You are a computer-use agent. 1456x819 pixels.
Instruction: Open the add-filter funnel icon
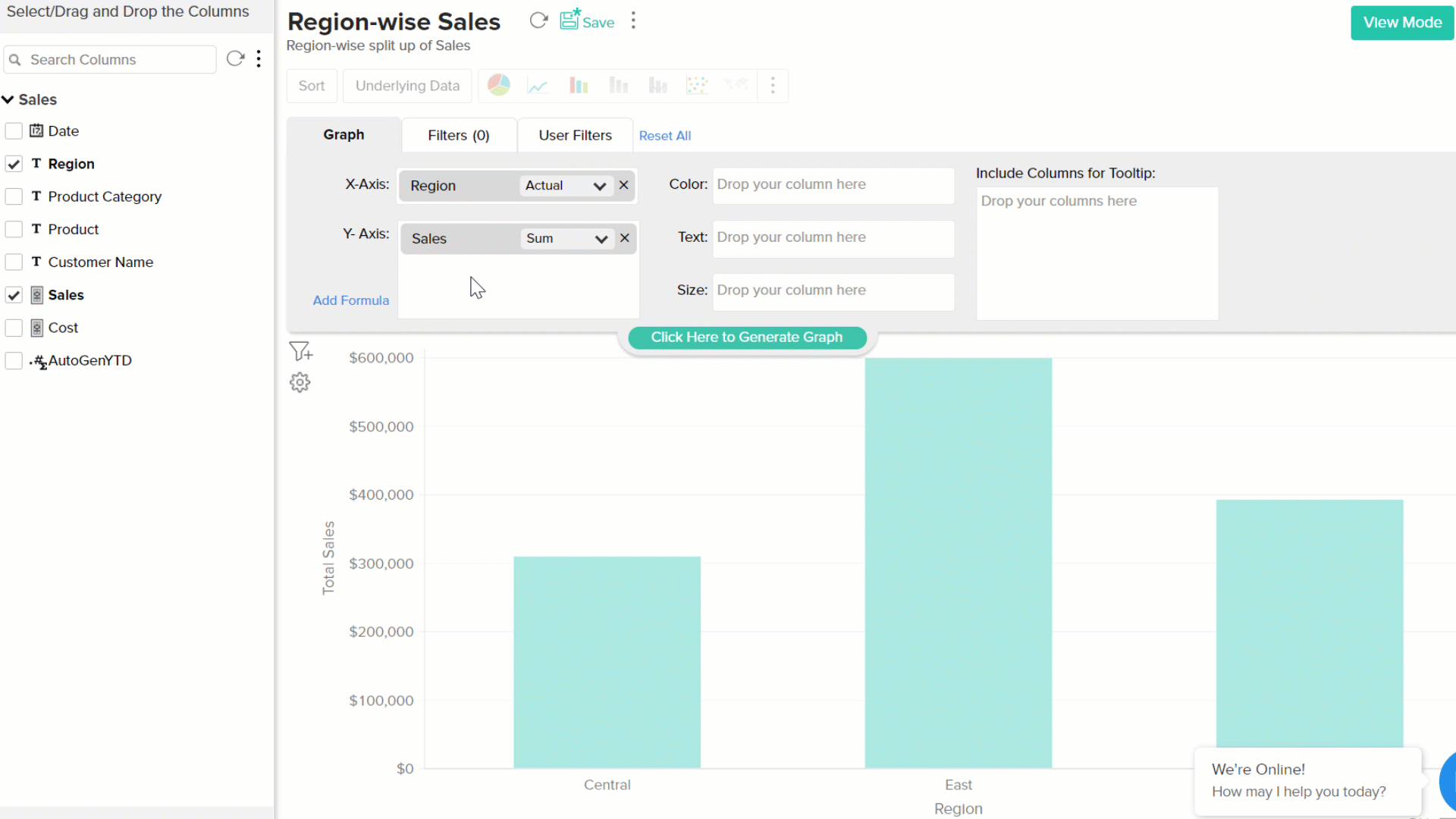300,351
